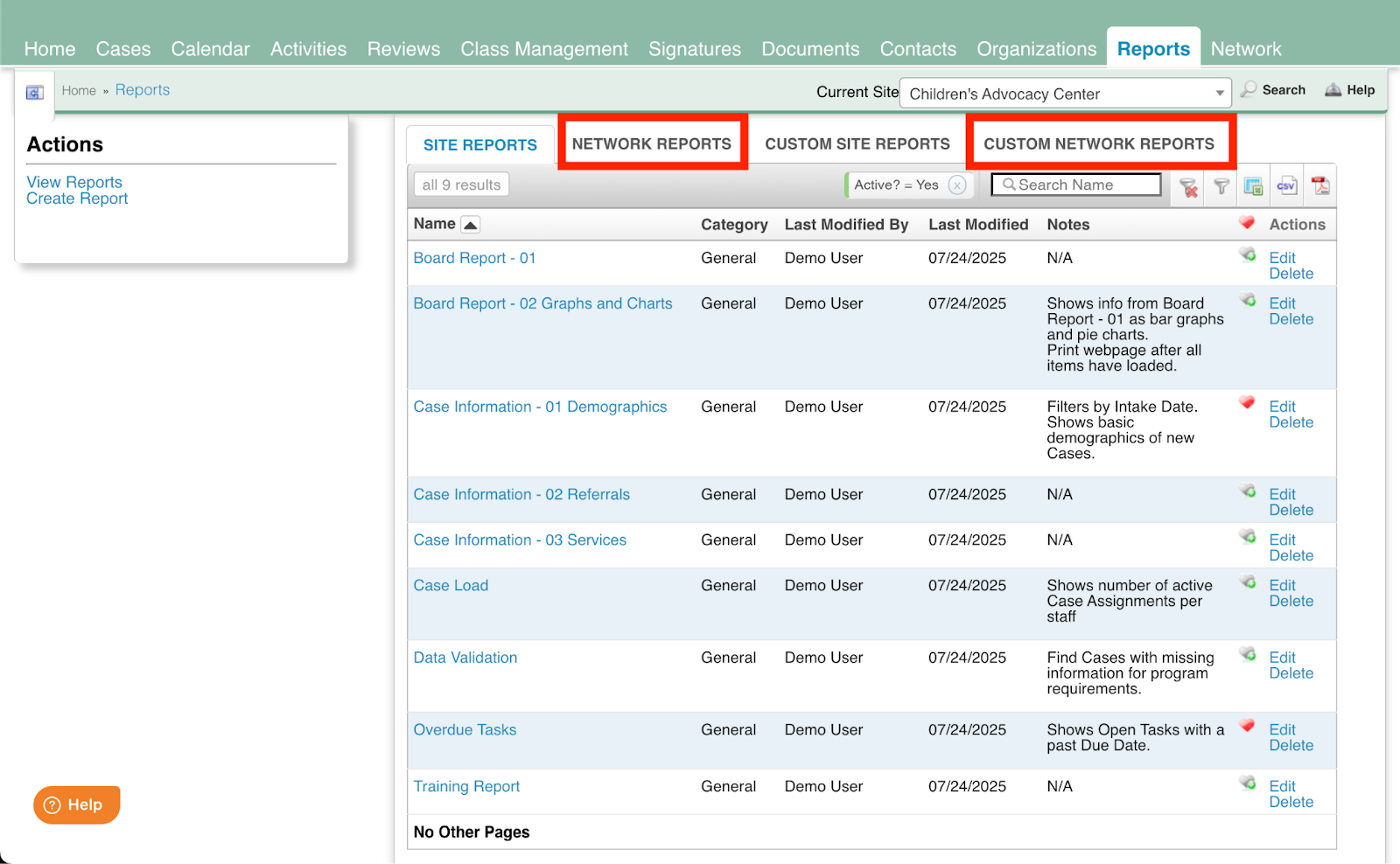
Task: Open Contacts in top navigation
Action: (918, 49)
